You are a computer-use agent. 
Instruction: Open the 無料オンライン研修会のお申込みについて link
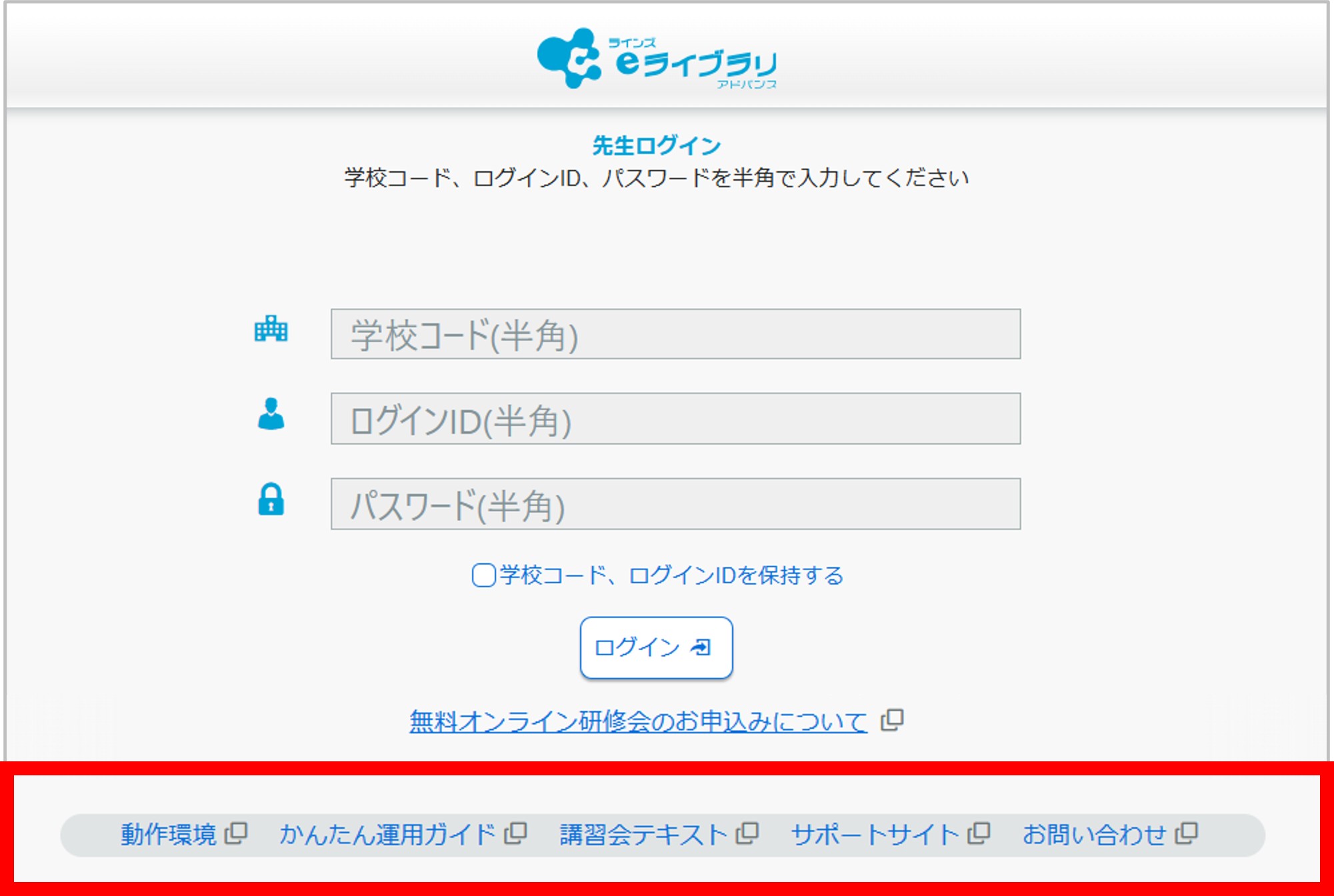(638, 721)
